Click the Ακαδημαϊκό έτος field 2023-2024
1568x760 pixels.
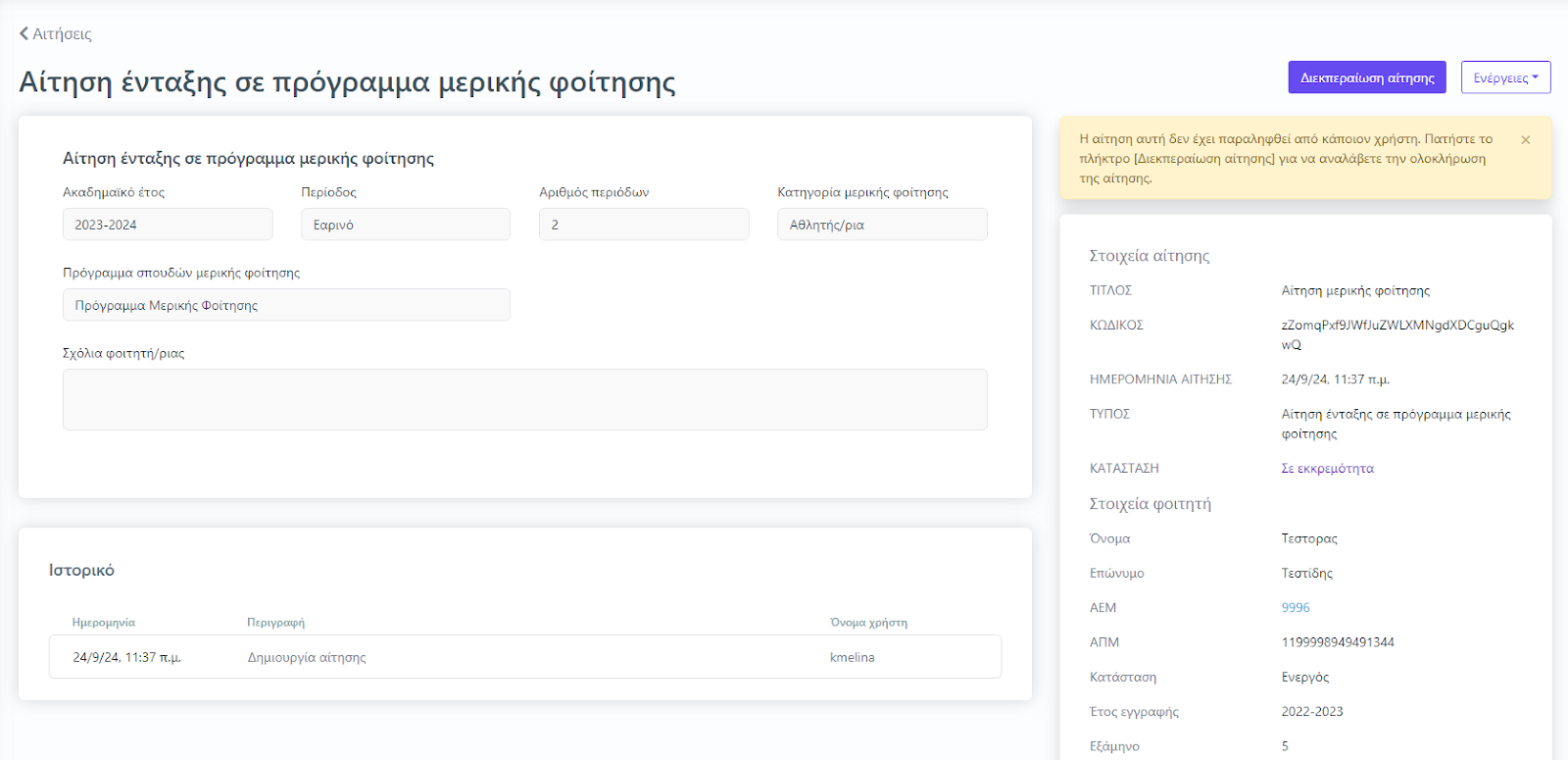(168, 225)
